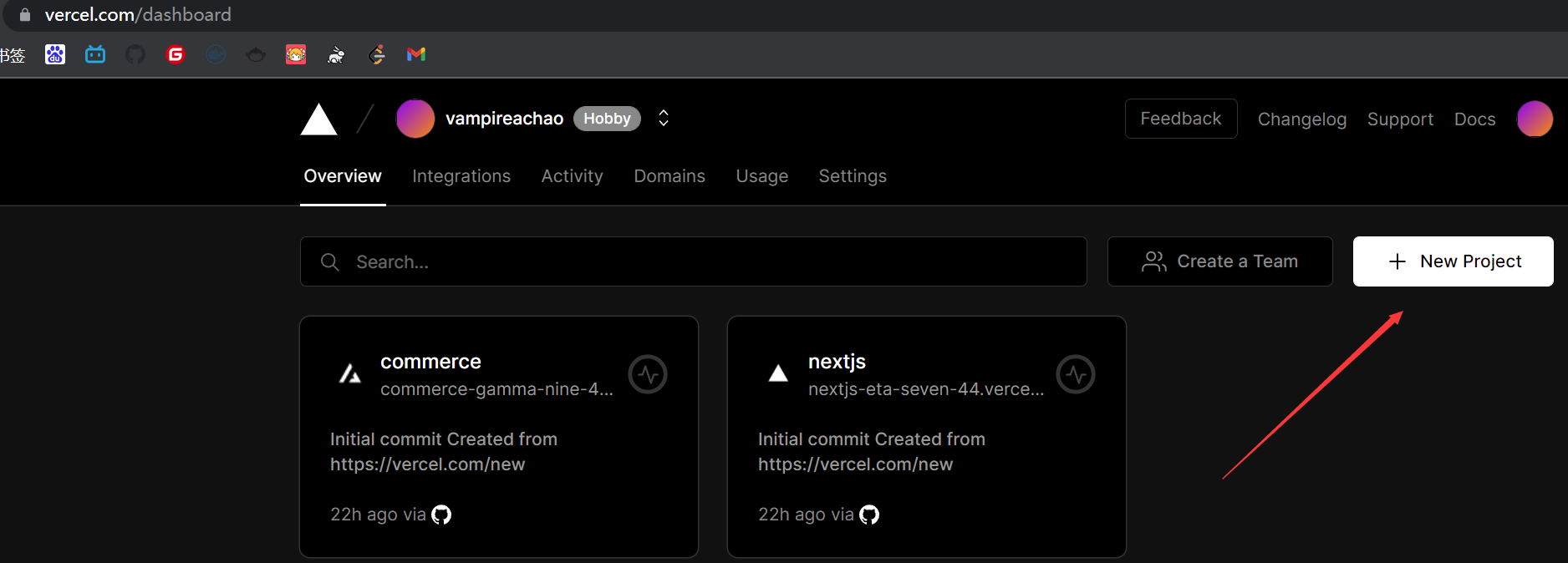1568x563 pixels.
Task: Click the GitHub icon on commerce card
Action: [x=441, y=515]
